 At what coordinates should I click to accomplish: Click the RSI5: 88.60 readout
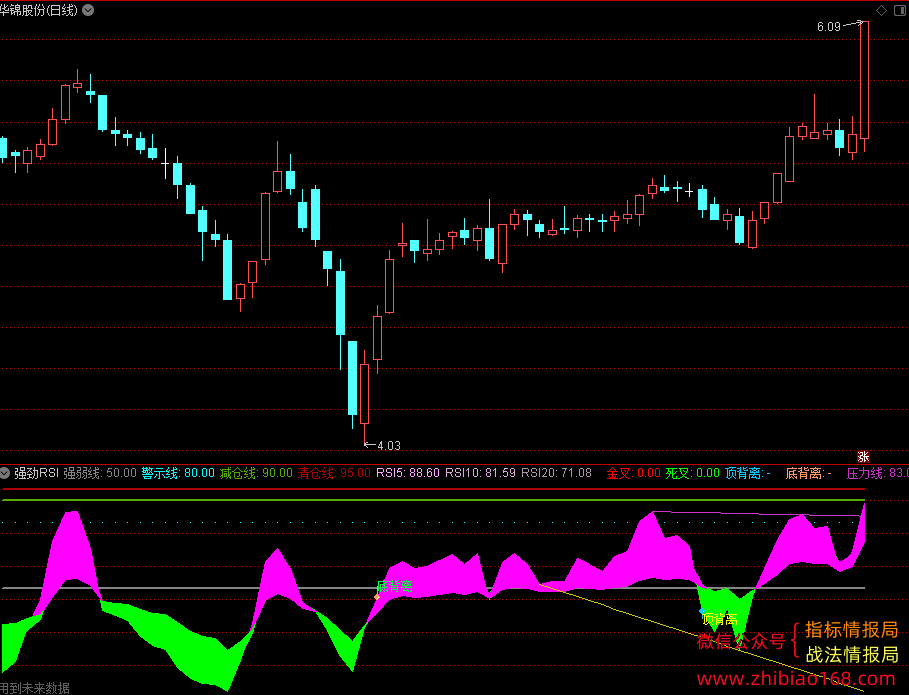408,473
